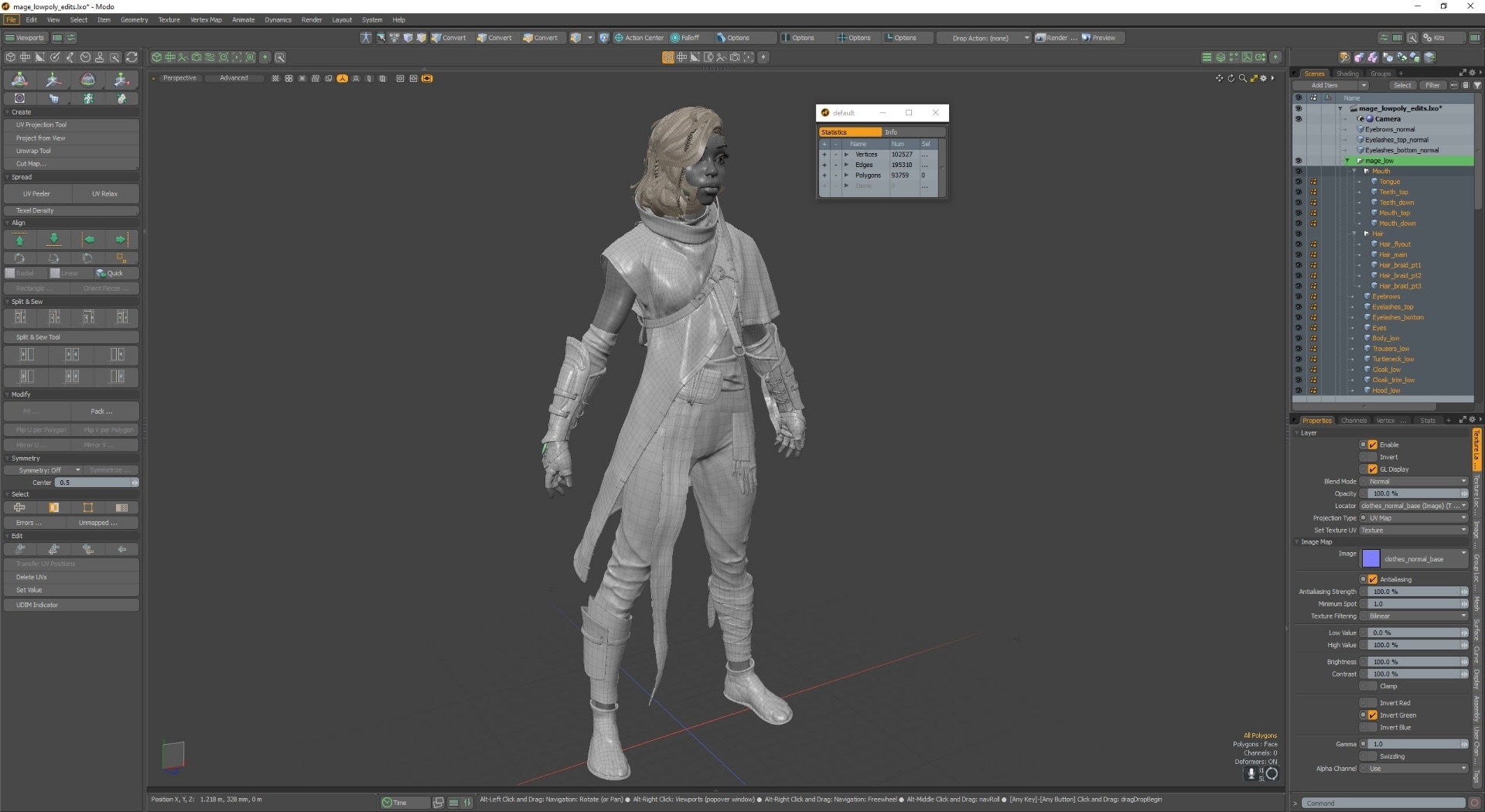Viewport: 1485px width, 812px height.
Task: Click the Align Up green arrow icon
Action: [x=20, y=241]
